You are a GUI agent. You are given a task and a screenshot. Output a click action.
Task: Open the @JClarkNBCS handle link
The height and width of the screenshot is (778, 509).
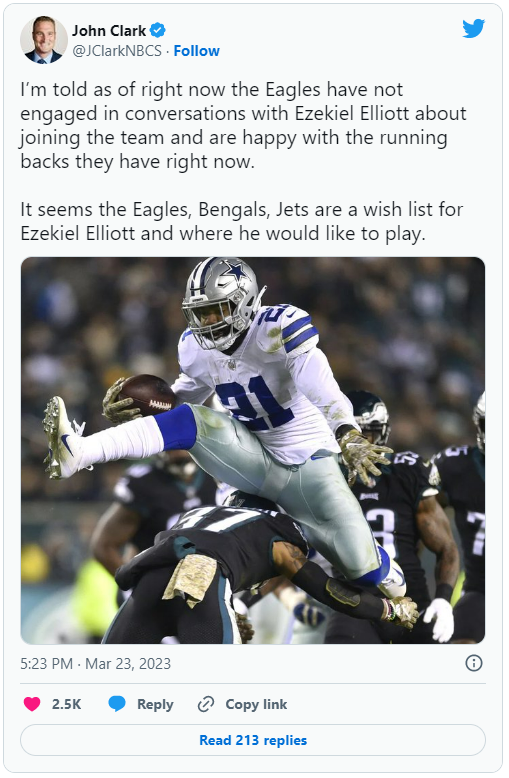coord(117,51)
